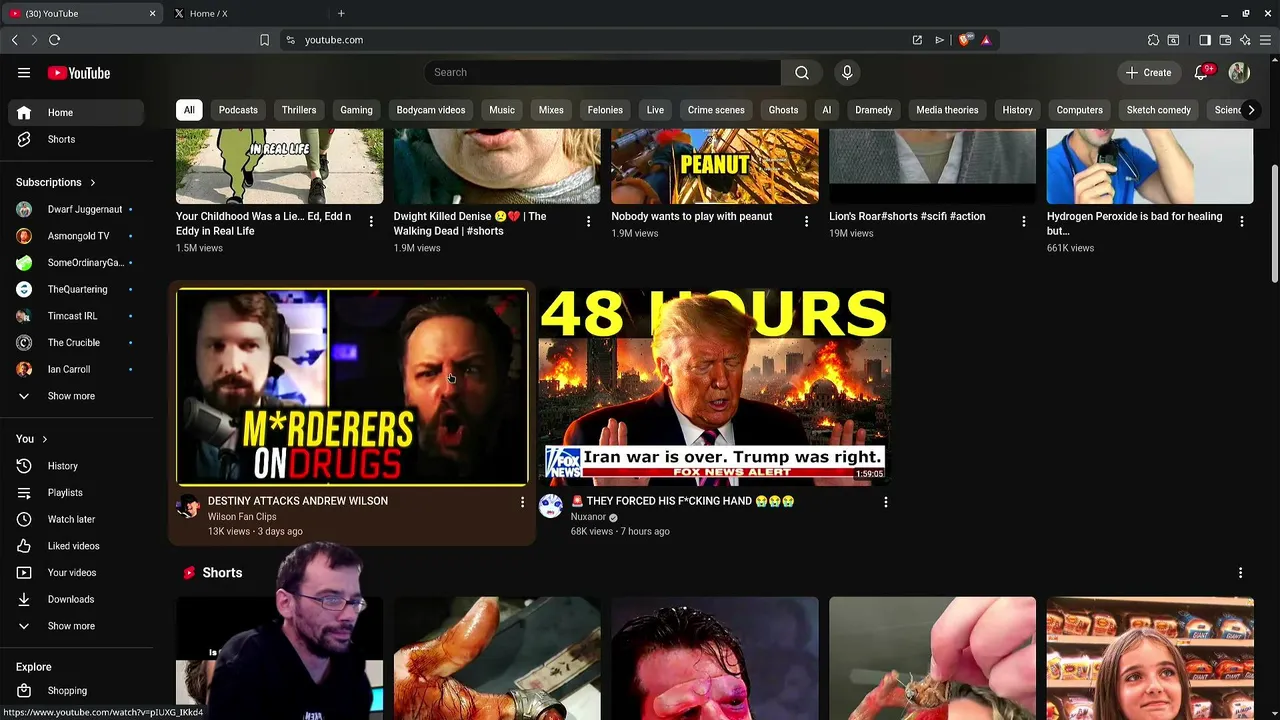Go back using browser back arrow

pyautogui.click(x=14, y=40)
